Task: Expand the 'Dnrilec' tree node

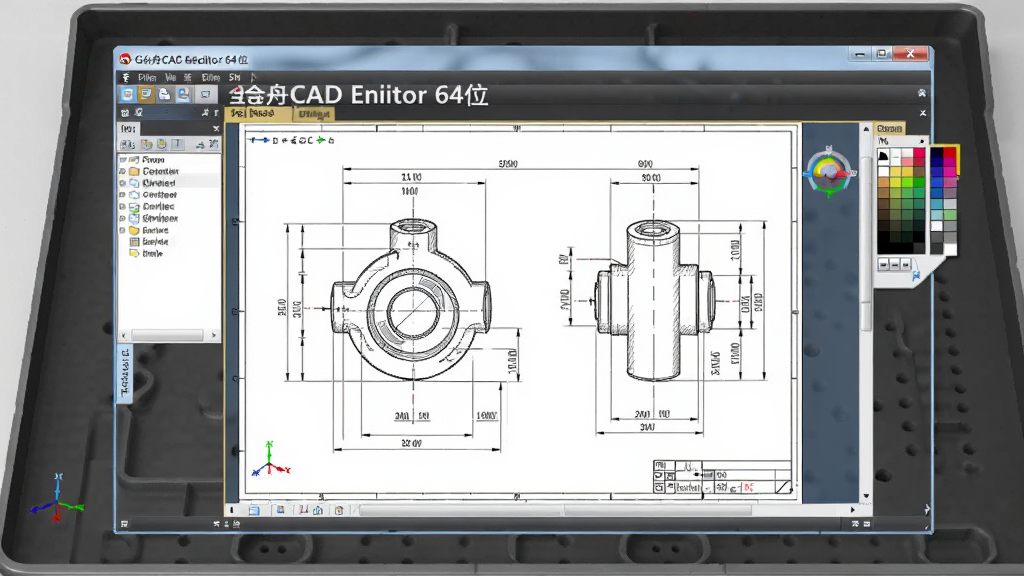Action: coord(123,206)
